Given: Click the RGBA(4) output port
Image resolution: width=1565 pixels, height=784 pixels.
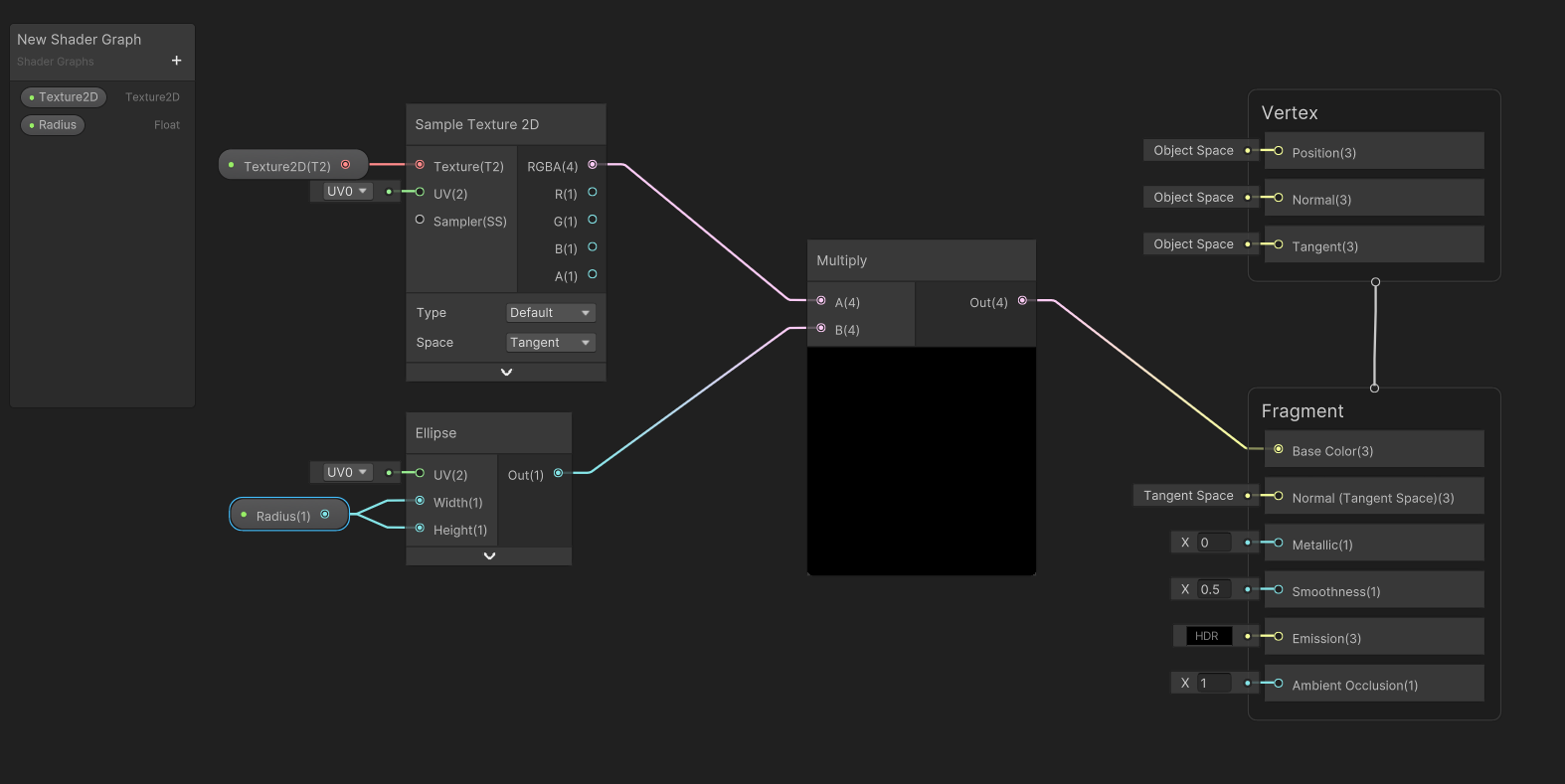Looking at the screenshot, I should [593, 165].
